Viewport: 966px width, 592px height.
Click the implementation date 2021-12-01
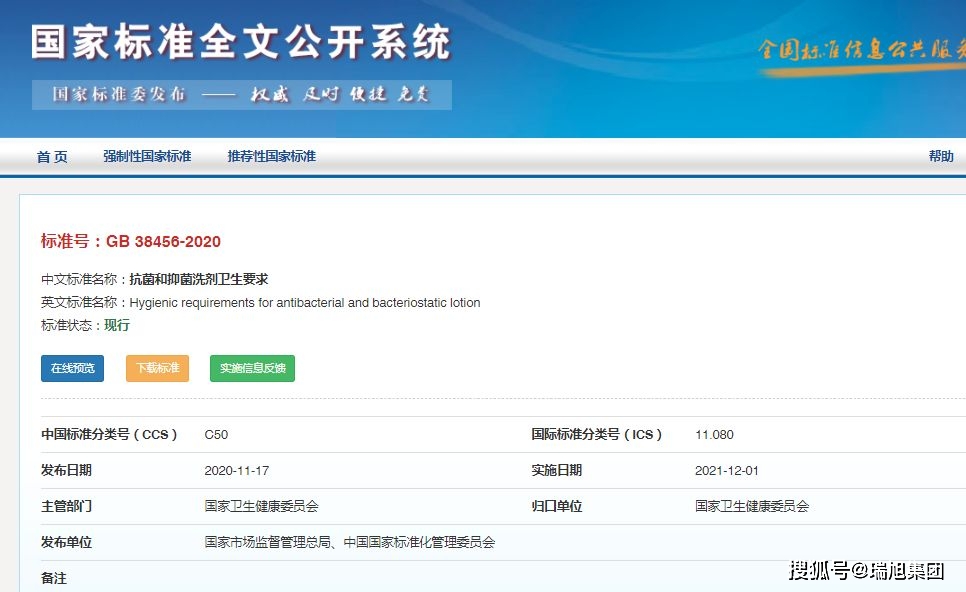(x=727, y=471)
